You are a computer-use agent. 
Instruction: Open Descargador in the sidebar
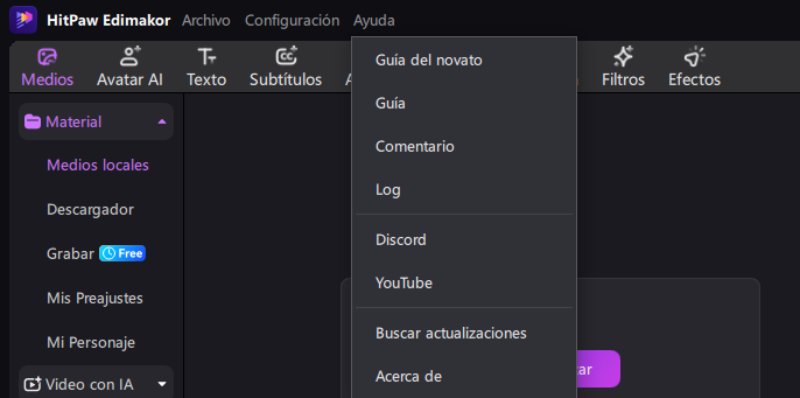coord(90,210)
